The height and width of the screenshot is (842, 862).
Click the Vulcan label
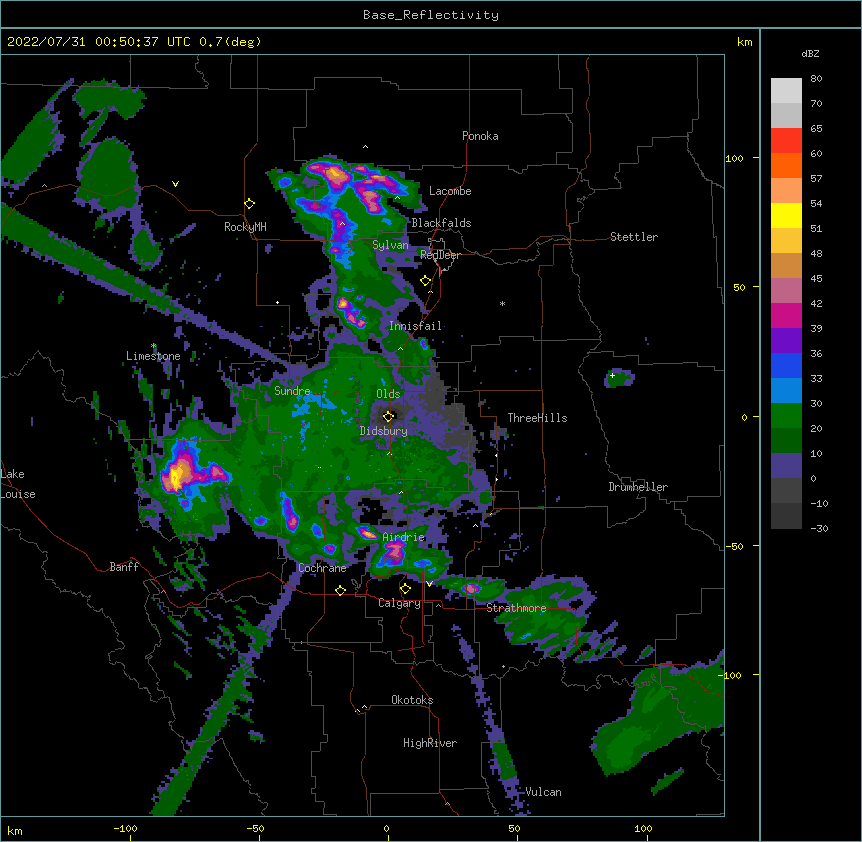[543, 792]
